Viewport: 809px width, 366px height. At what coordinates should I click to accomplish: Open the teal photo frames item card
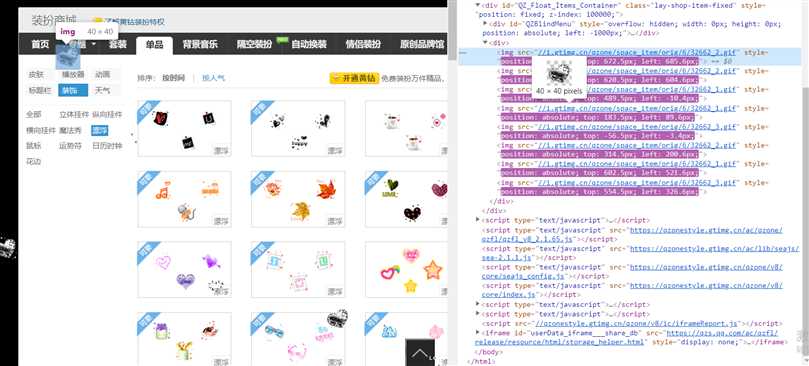298,269
